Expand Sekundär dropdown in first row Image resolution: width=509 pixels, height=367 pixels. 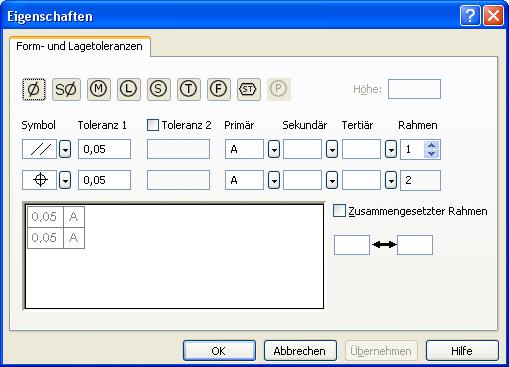pyautogui.click(x=332, y=149)
